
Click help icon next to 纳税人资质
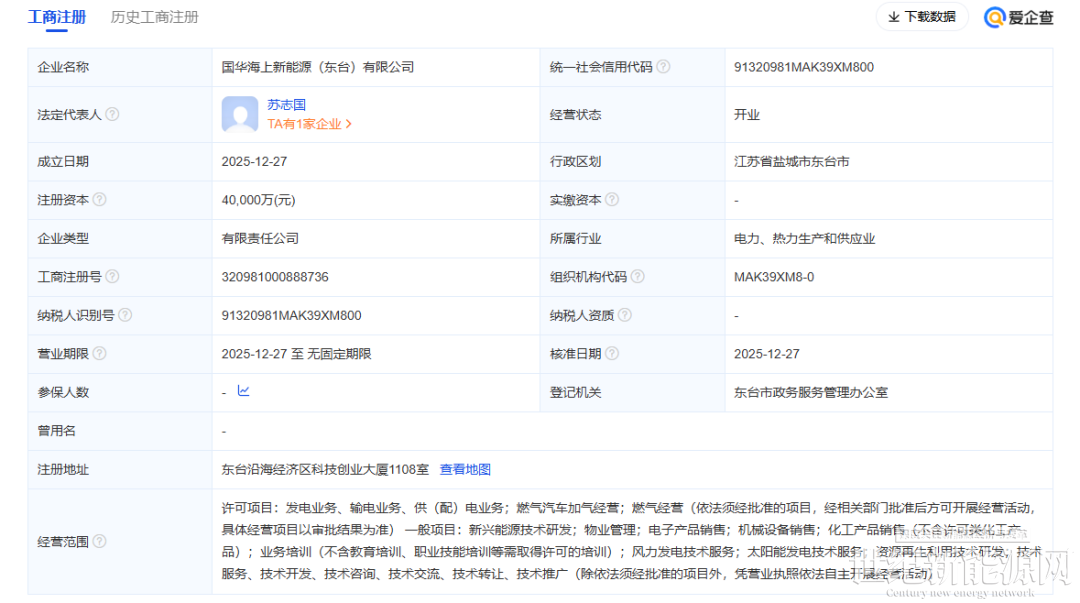[x=624, y=315]
